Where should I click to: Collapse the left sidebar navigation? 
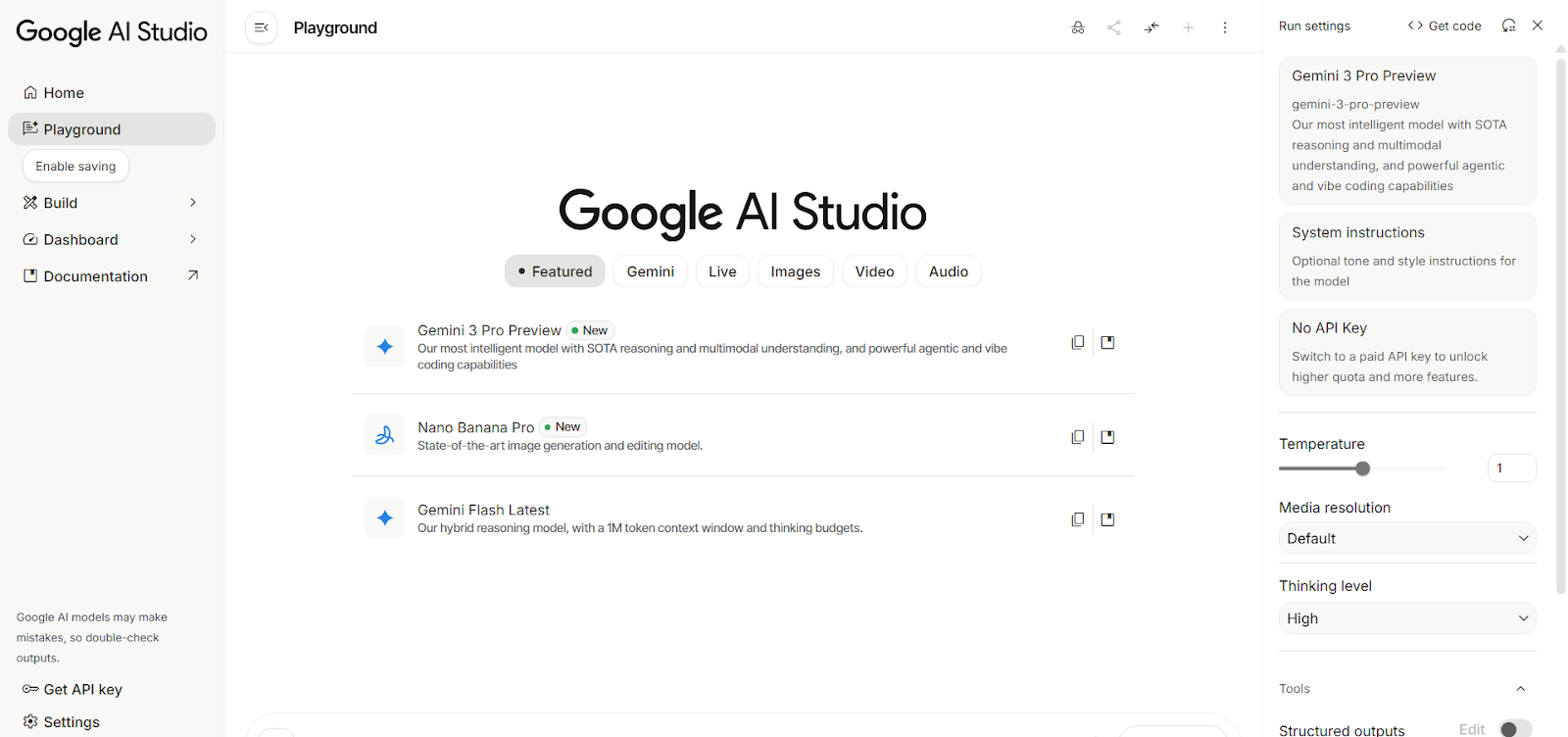262,27
